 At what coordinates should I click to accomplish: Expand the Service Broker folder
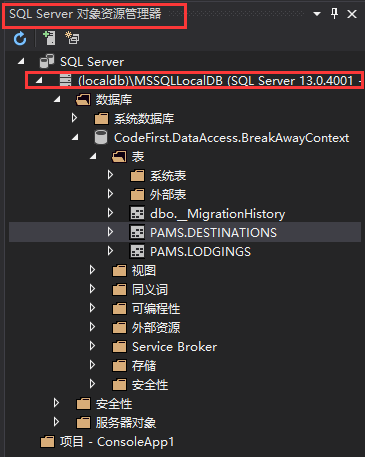tap(92, 346)
